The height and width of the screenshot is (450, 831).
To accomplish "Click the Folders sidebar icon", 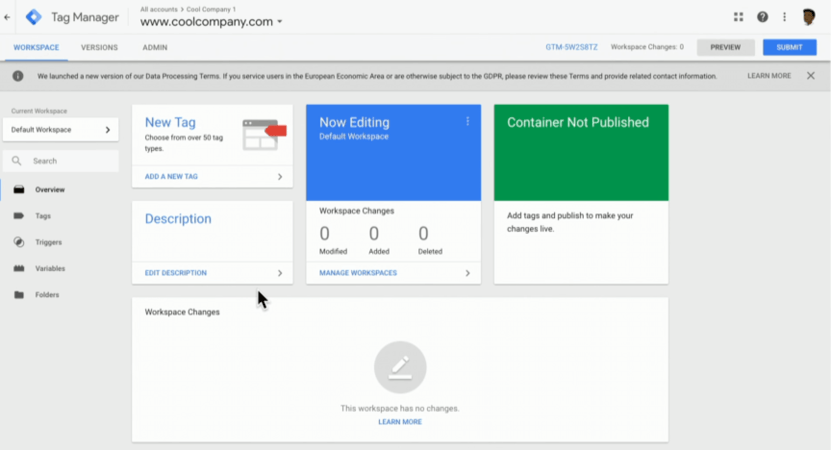I will (19, 295).
